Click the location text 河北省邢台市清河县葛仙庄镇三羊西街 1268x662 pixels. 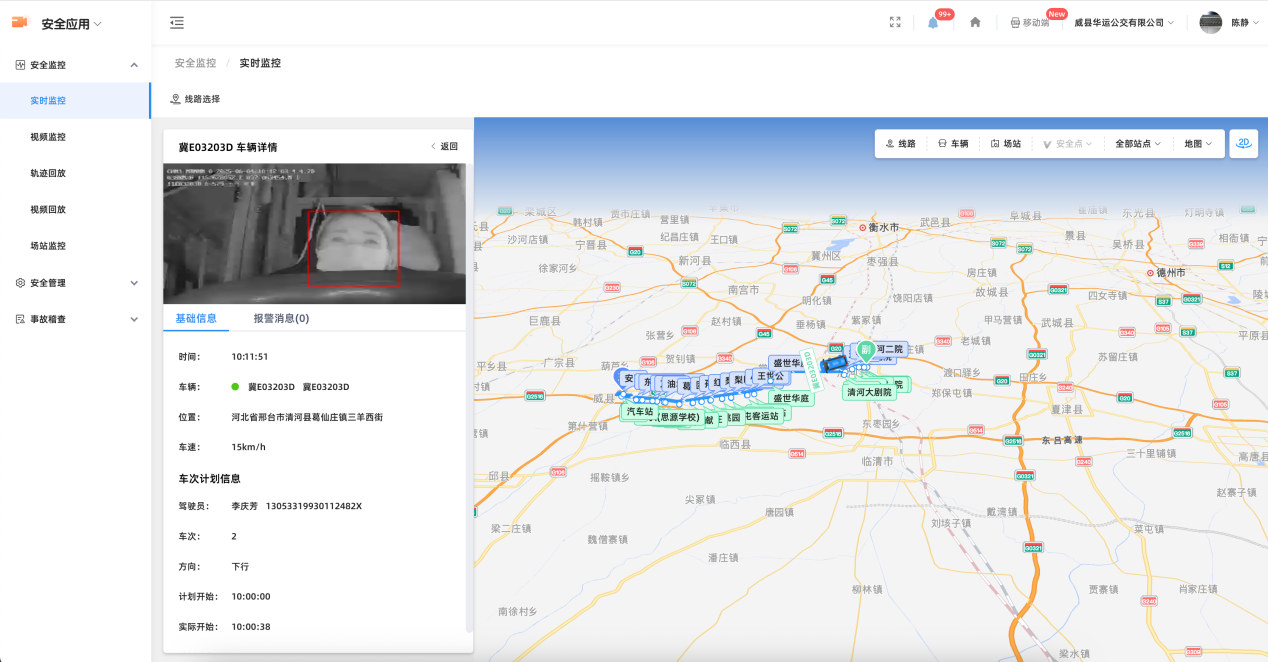click(x=307, y=417)
